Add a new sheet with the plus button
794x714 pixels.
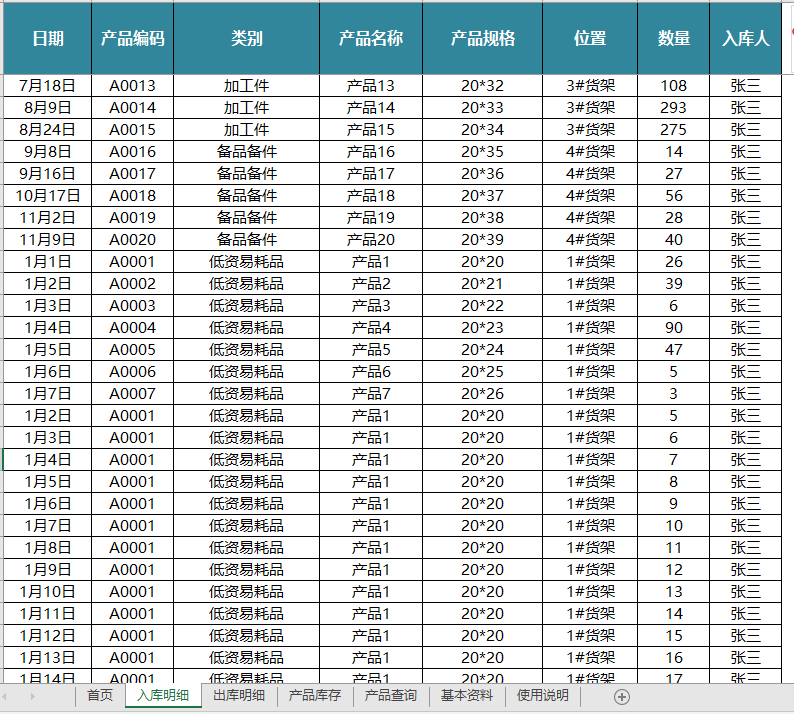pos(622,697)
